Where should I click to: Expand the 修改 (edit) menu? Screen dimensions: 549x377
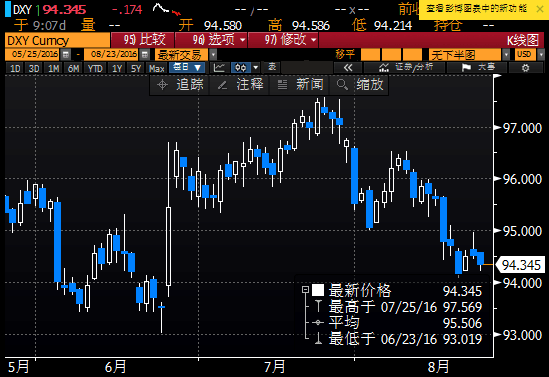pyautogui.click(x=283, y=40)
